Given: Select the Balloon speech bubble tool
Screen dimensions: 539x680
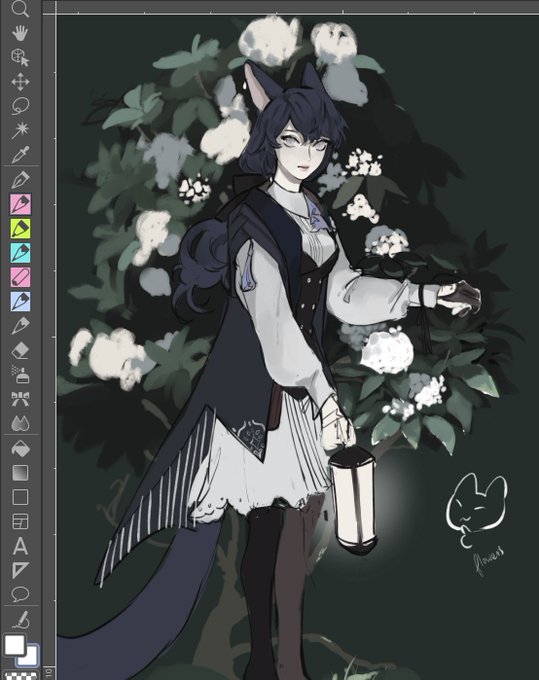Looking at the screenshot, I should pyautogui.click(x=20, y=595).
